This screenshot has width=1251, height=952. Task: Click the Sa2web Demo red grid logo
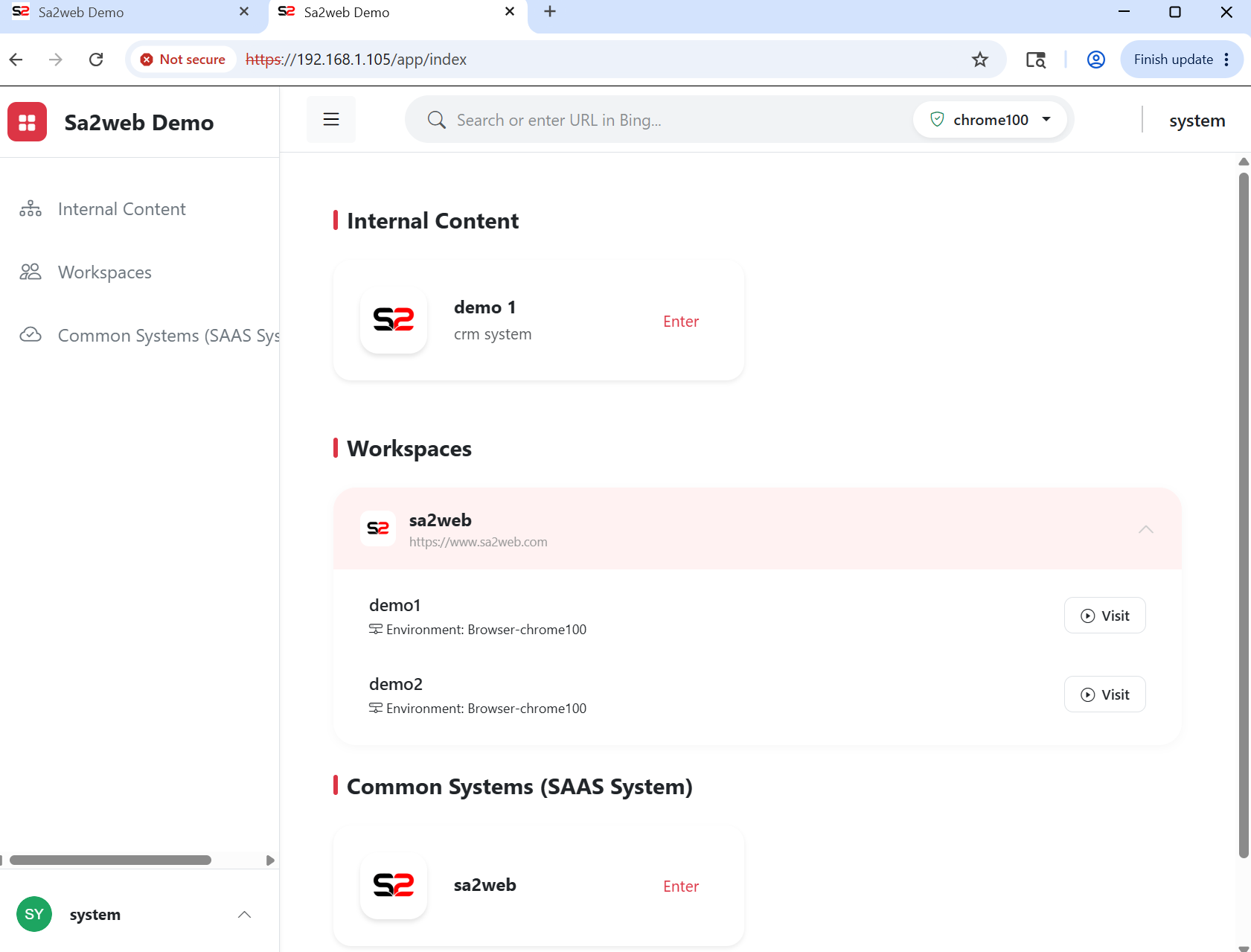pyautogui.click(x=28, y=122)
